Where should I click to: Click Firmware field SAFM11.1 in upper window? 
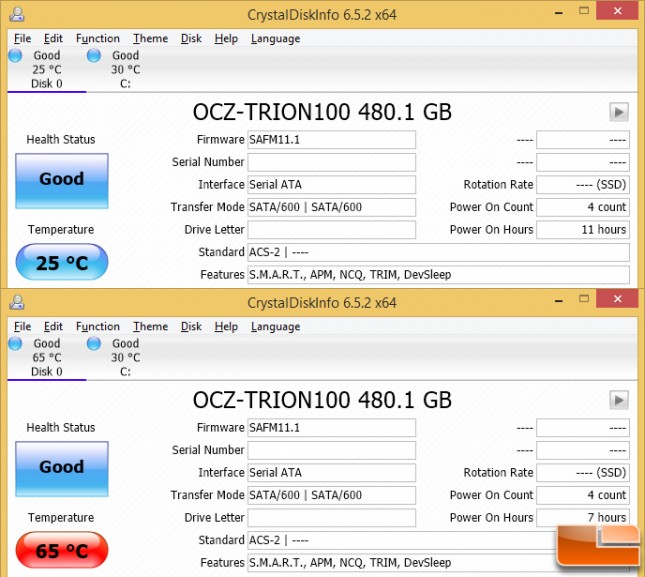pyautogui.click(x=332, y=140)
